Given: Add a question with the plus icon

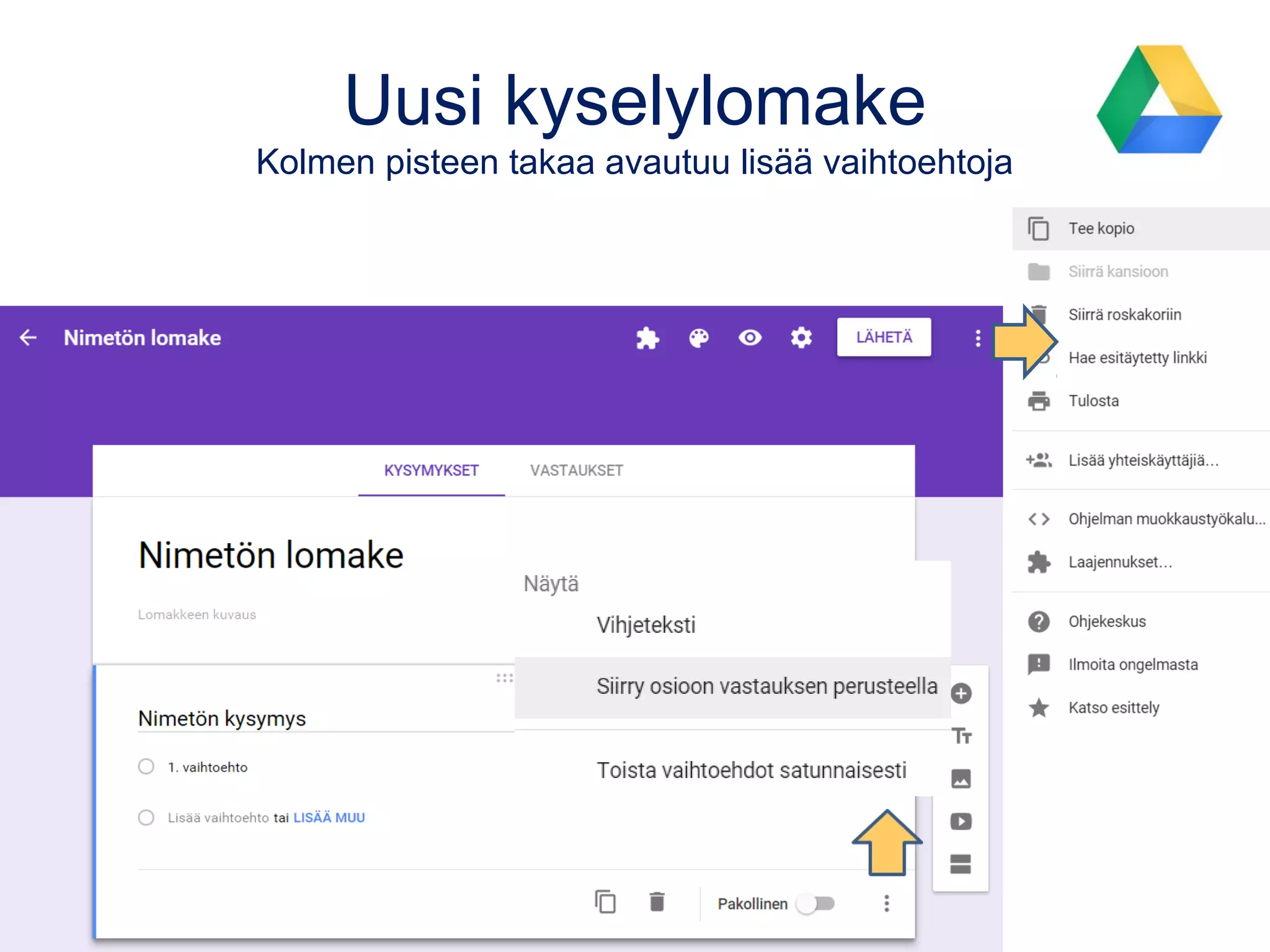Looking at the screenshot, I should (961, 693).
